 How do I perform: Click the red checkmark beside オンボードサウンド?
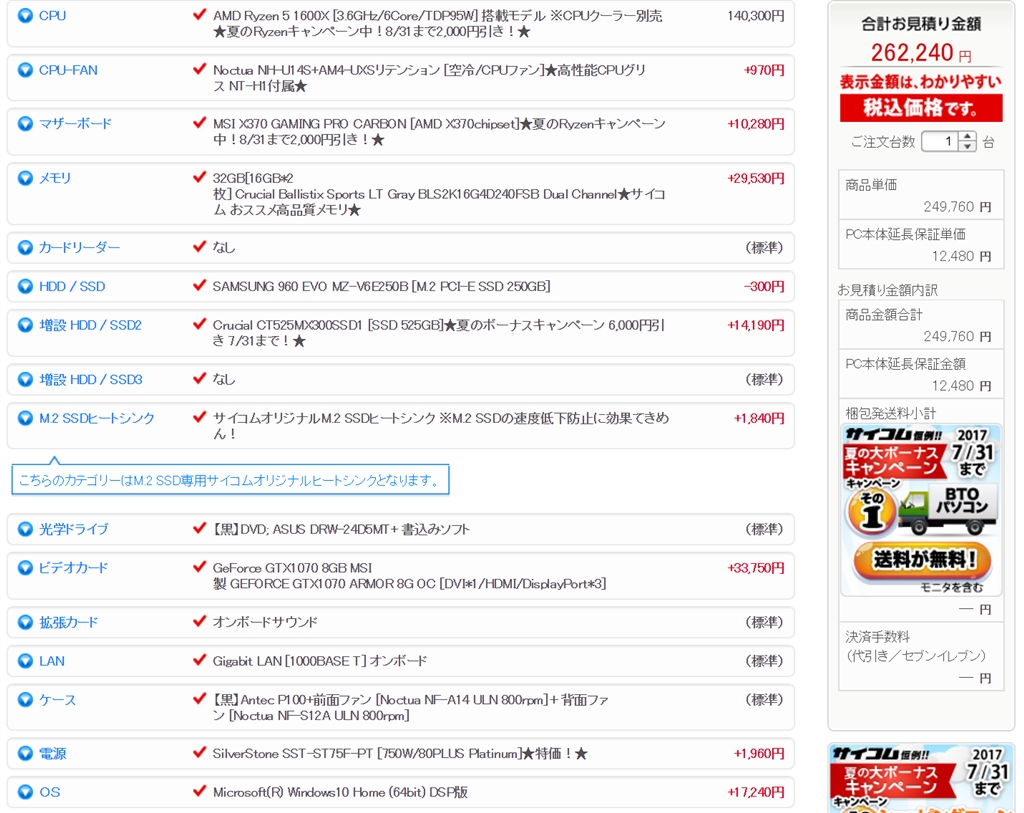200,620
